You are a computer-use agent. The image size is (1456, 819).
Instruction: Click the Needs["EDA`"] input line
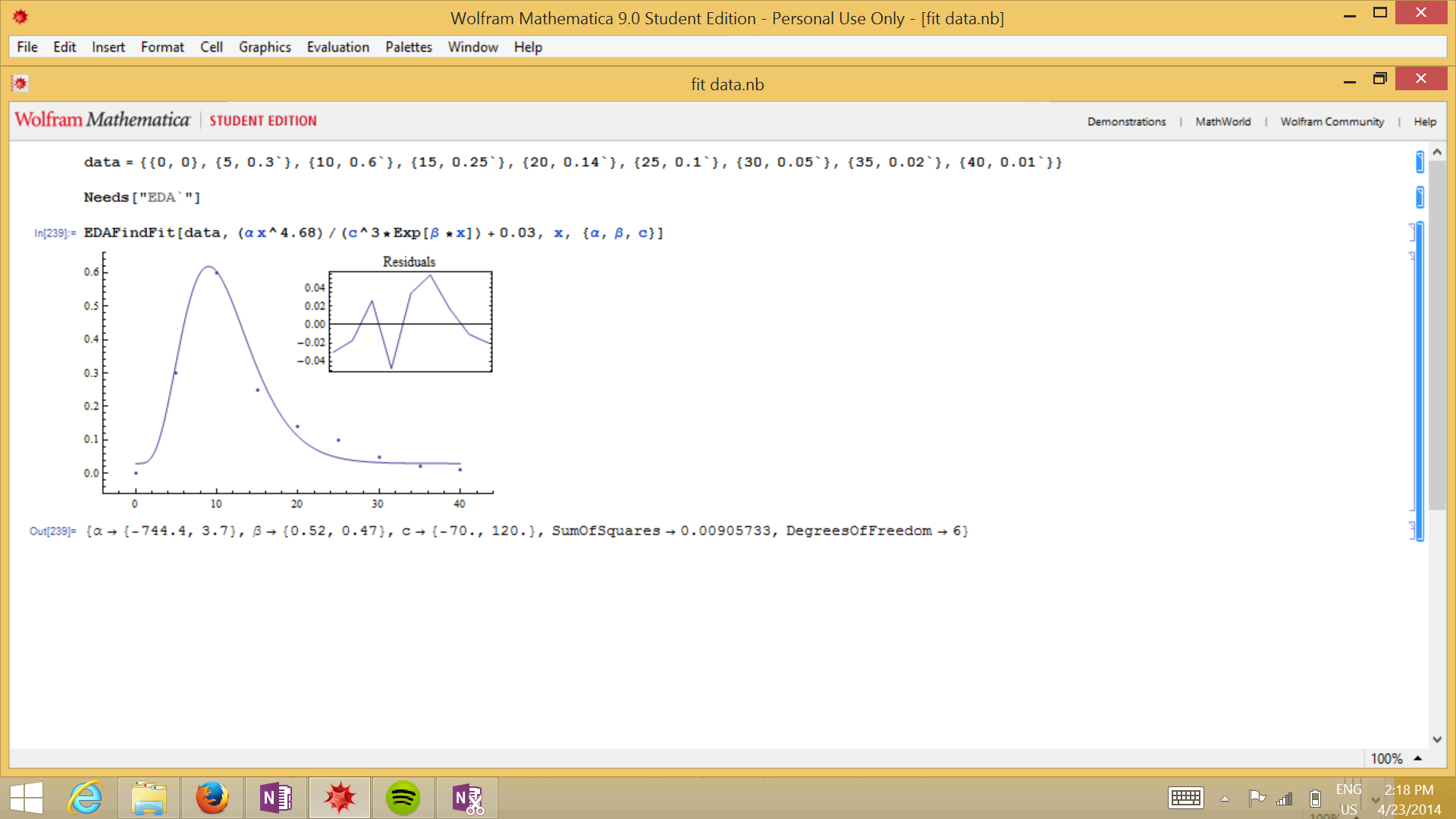(x=142, y=197)
